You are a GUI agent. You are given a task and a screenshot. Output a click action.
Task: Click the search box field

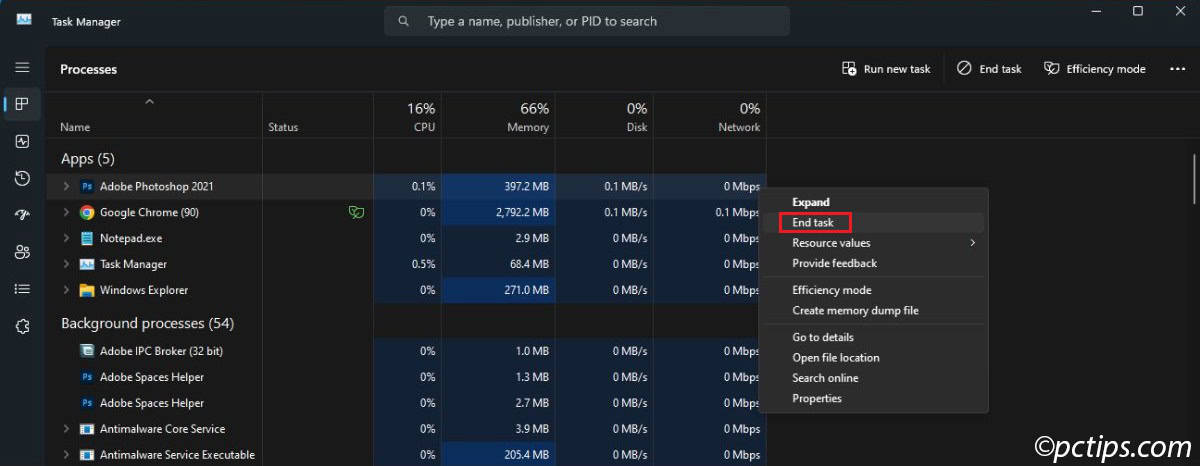pyautogui.click(x=587, y=21)
